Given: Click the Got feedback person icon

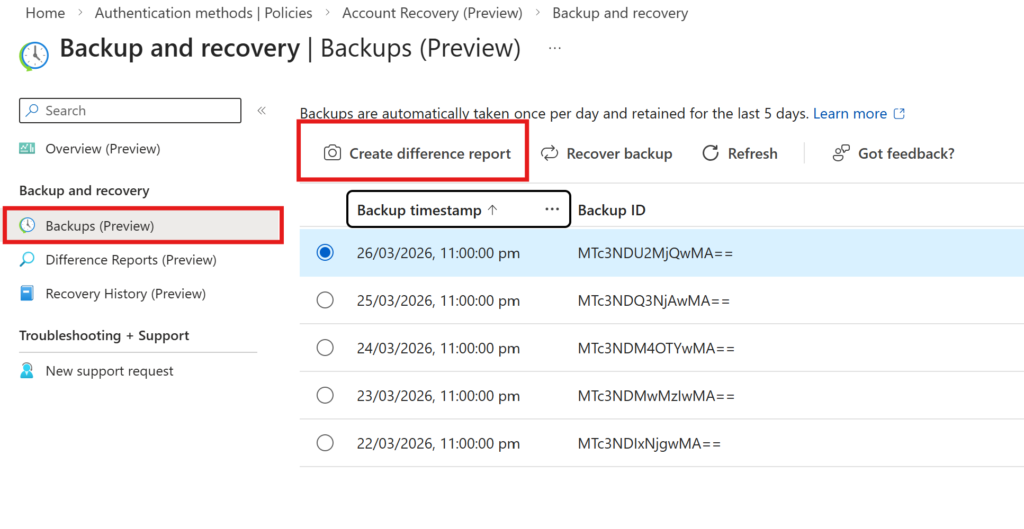Looking at the screenshot, I should [x=841, y=154].
